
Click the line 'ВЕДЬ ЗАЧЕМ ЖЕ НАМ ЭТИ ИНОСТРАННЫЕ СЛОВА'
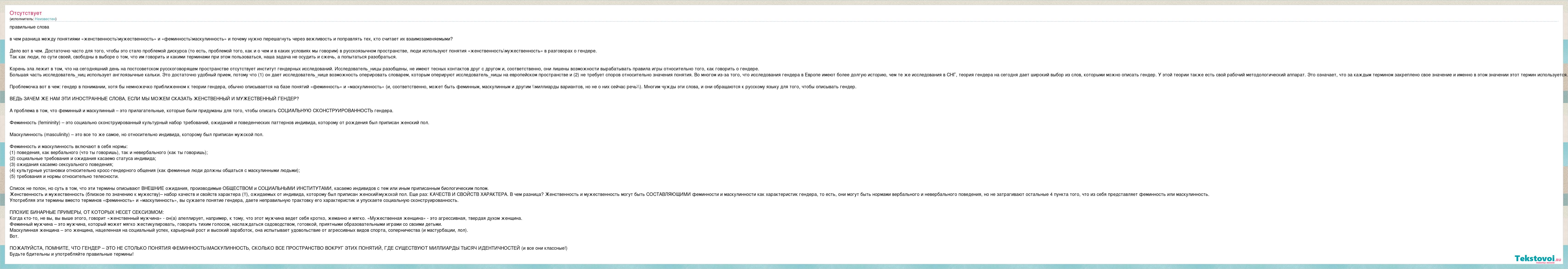154,99
